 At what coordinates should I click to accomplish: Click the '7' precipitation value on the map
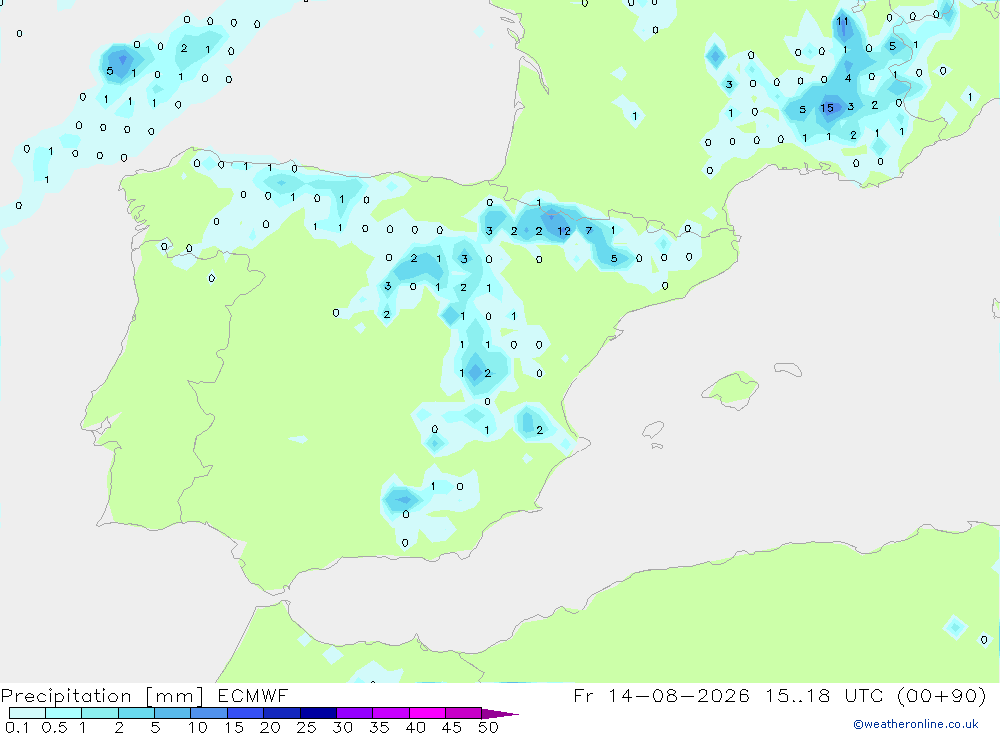(589, 230)
